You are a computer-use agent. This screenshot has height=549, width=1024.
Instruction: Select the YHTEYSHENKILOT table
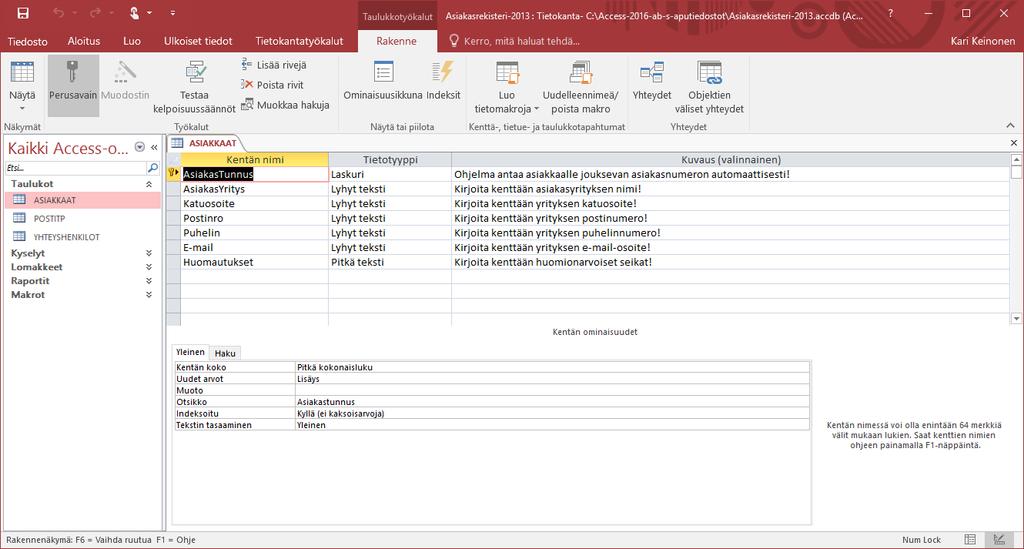83,236
